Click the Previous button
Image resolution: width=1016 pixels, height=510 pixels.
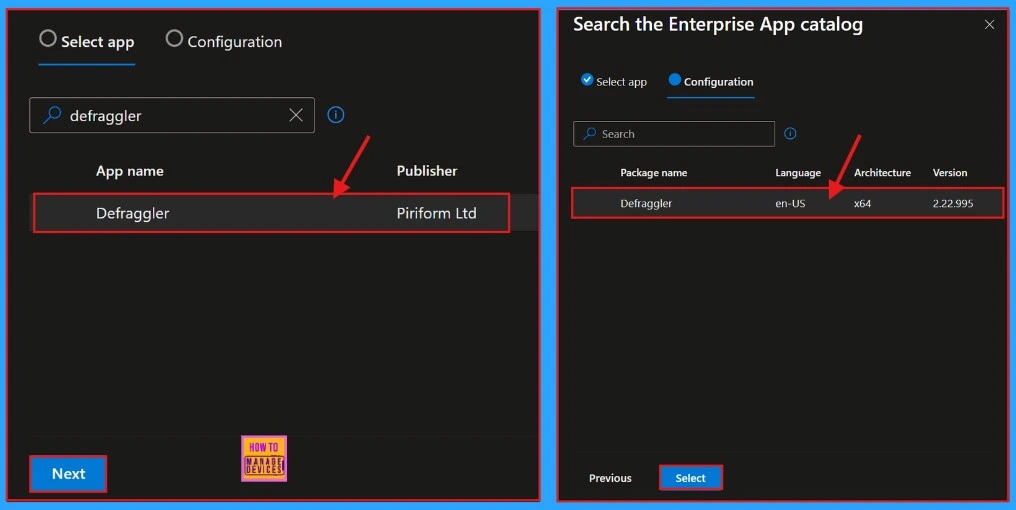click(610, 478)
